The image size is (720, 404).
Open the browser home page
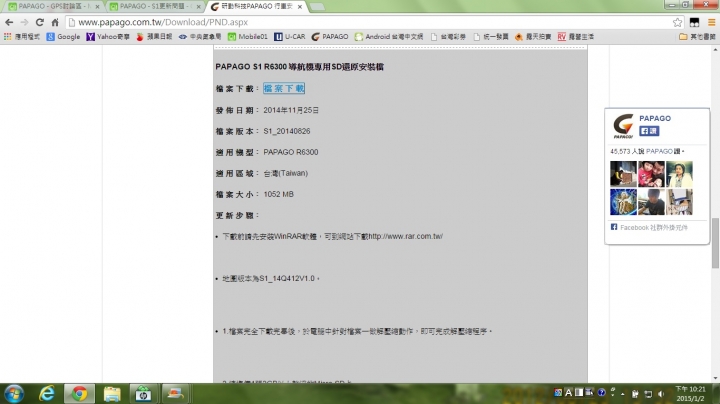click(55, 22)
